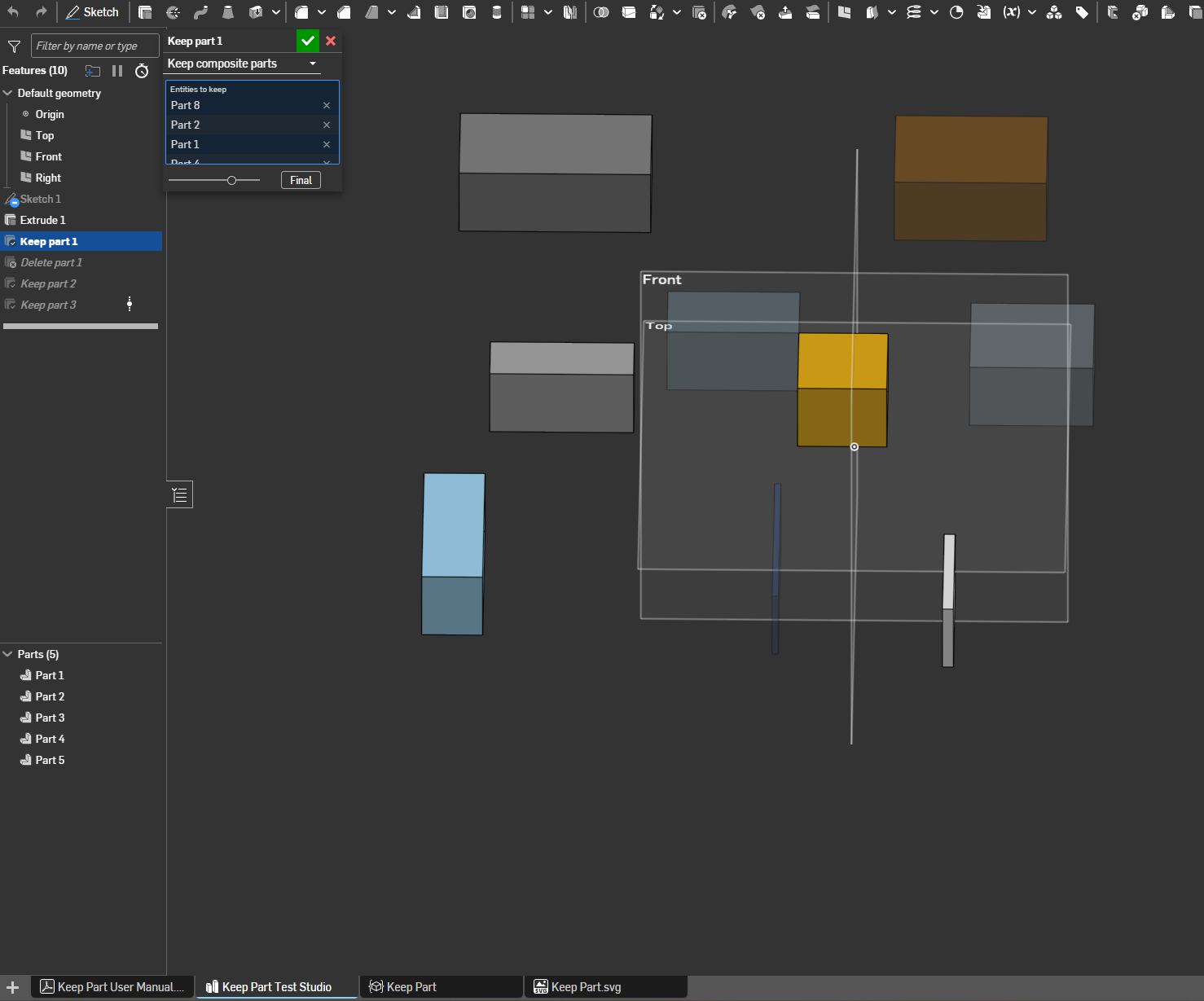Select the Loft tool
This screenshot has width=1204, height=1001.
tap(228, 12)
